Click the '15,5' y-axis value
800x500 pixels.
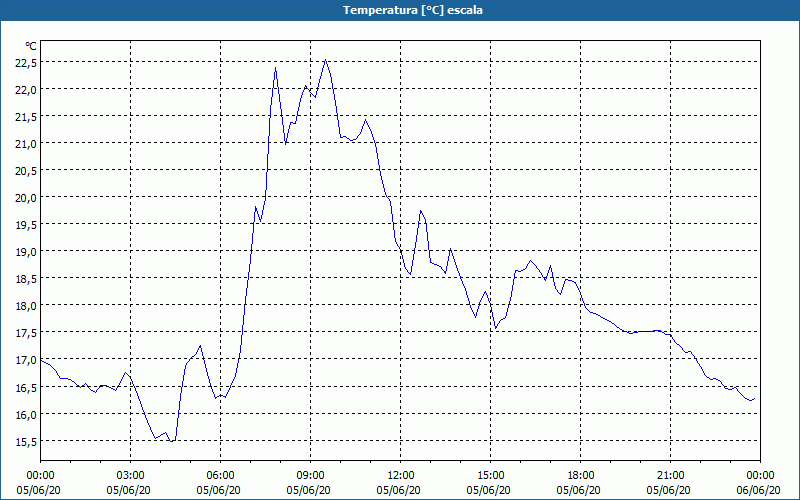point(26,441)
